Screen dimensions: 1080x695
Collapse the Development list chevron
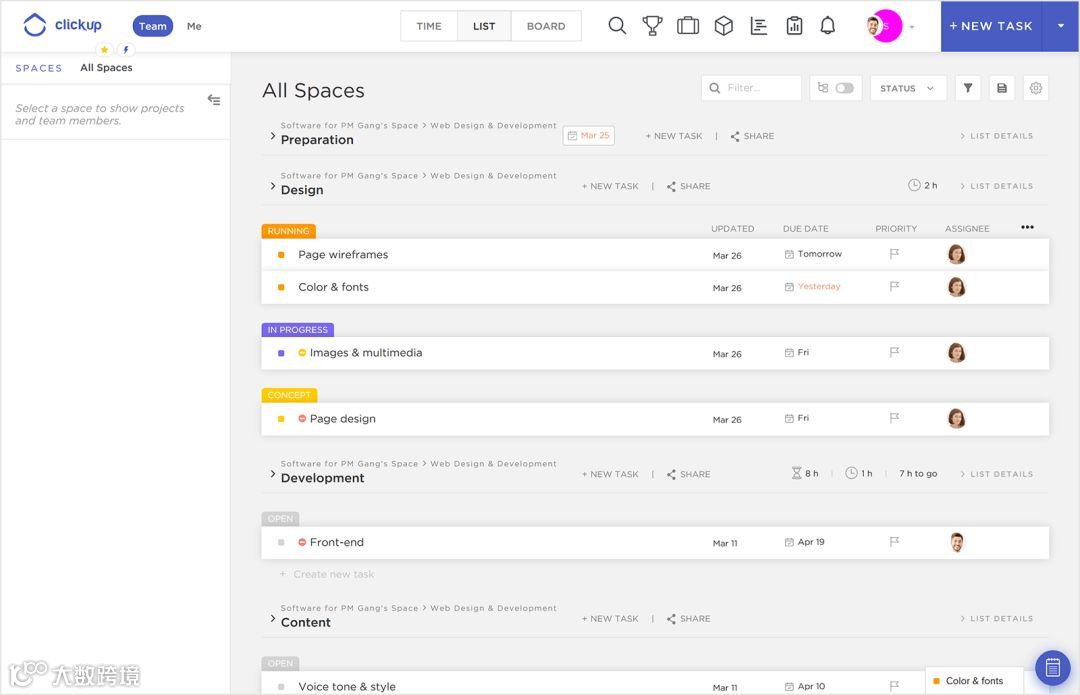pos(273,474)
